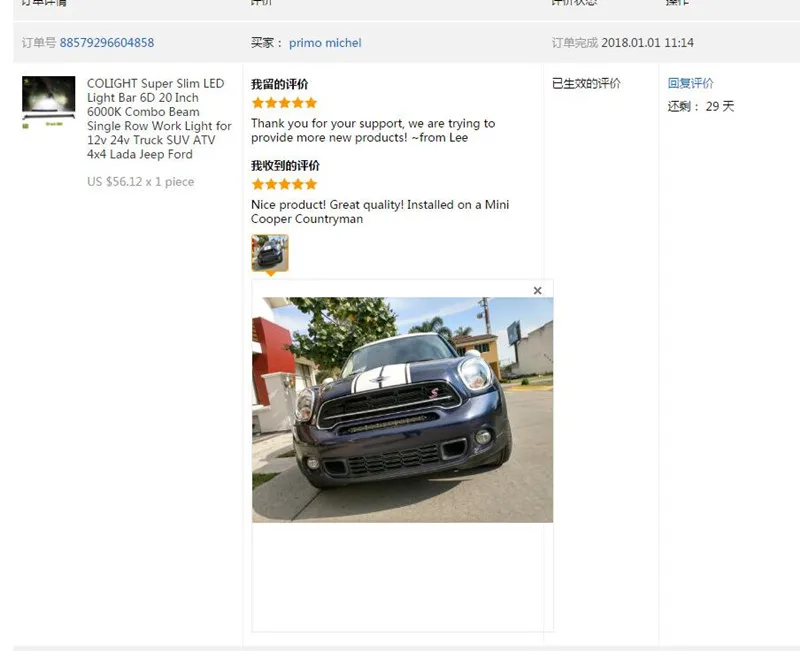Image resolution: width=800 pixels, height=651 pixels.
Task: Click the star rating under 我留的评价
Action: click(x=284, y=103)
